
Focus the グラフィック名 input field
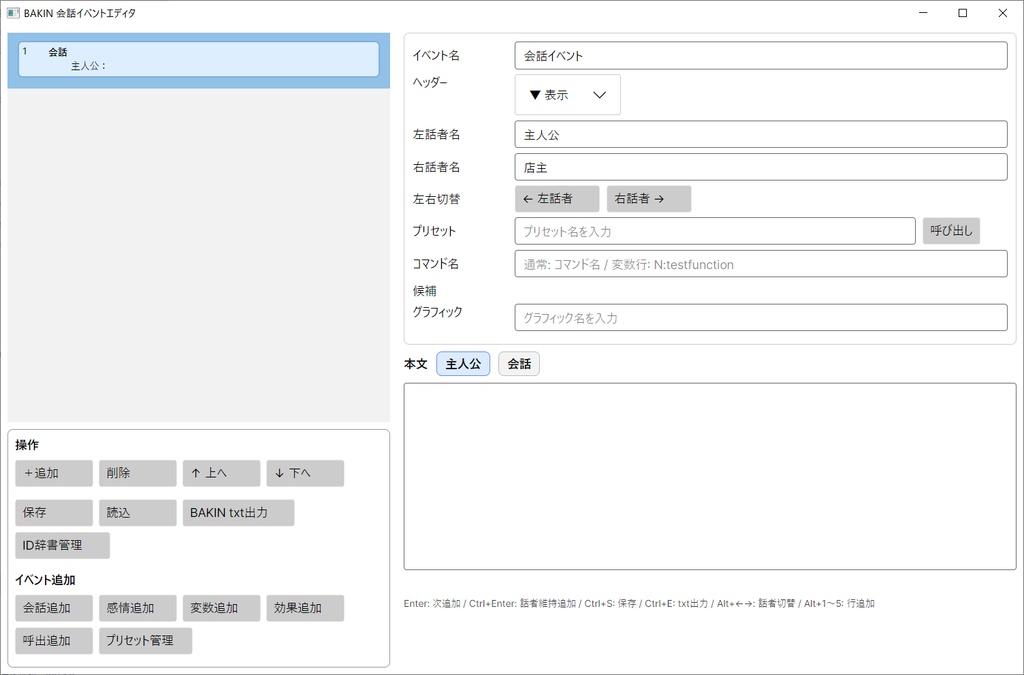761,317
